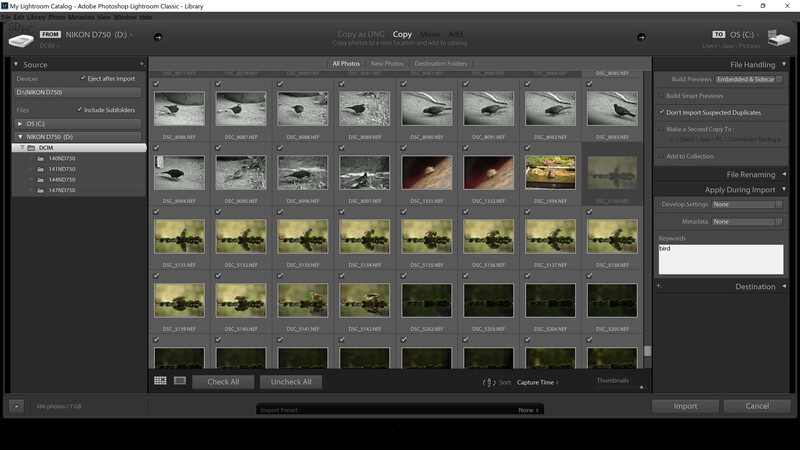Toggle Don't Import Suspected Duplicates
Viewport: 800px width, 450px height.
pyautogui.click(x=661, y=112)
